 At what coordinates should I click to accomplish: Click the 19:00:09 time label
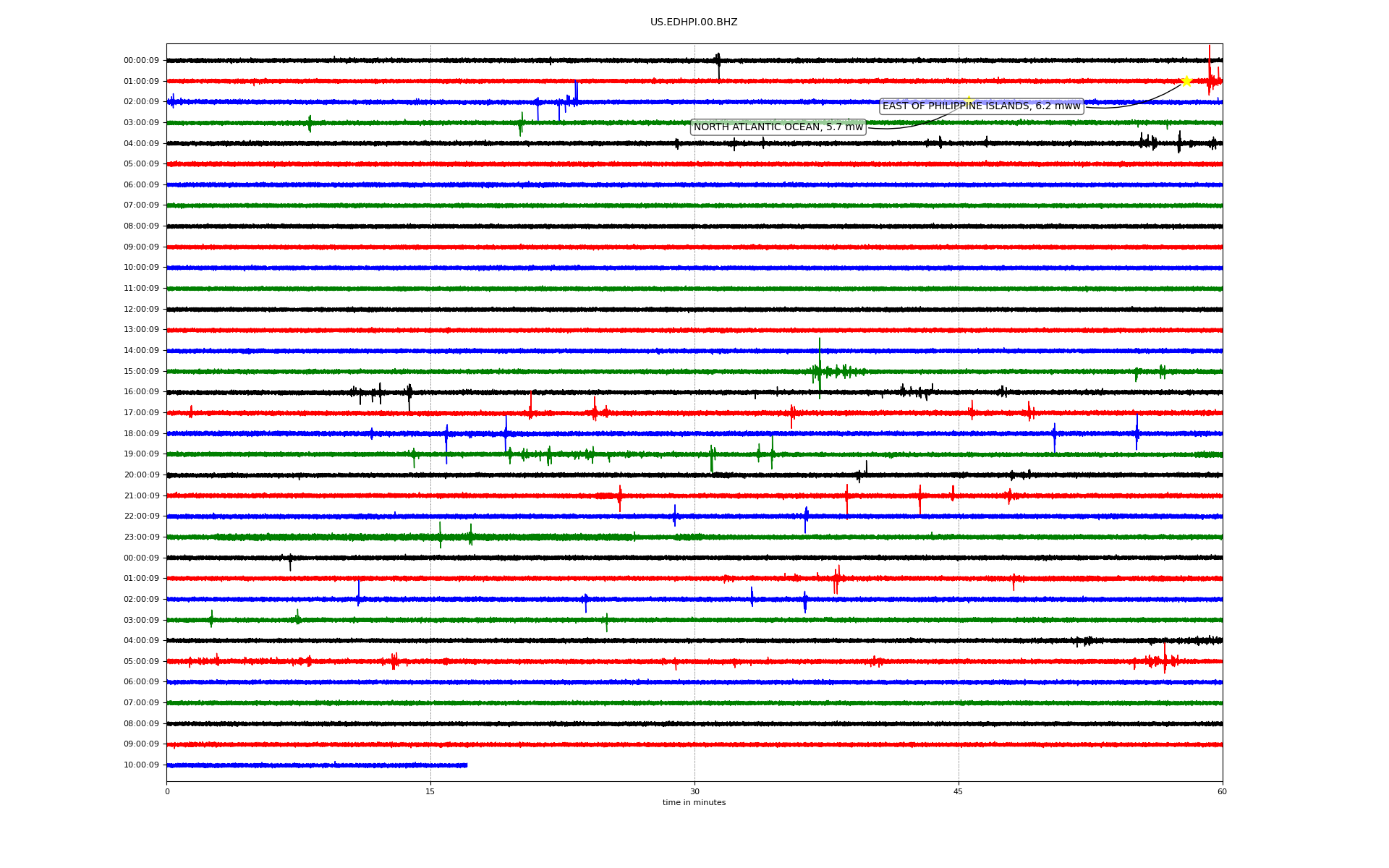141,454
